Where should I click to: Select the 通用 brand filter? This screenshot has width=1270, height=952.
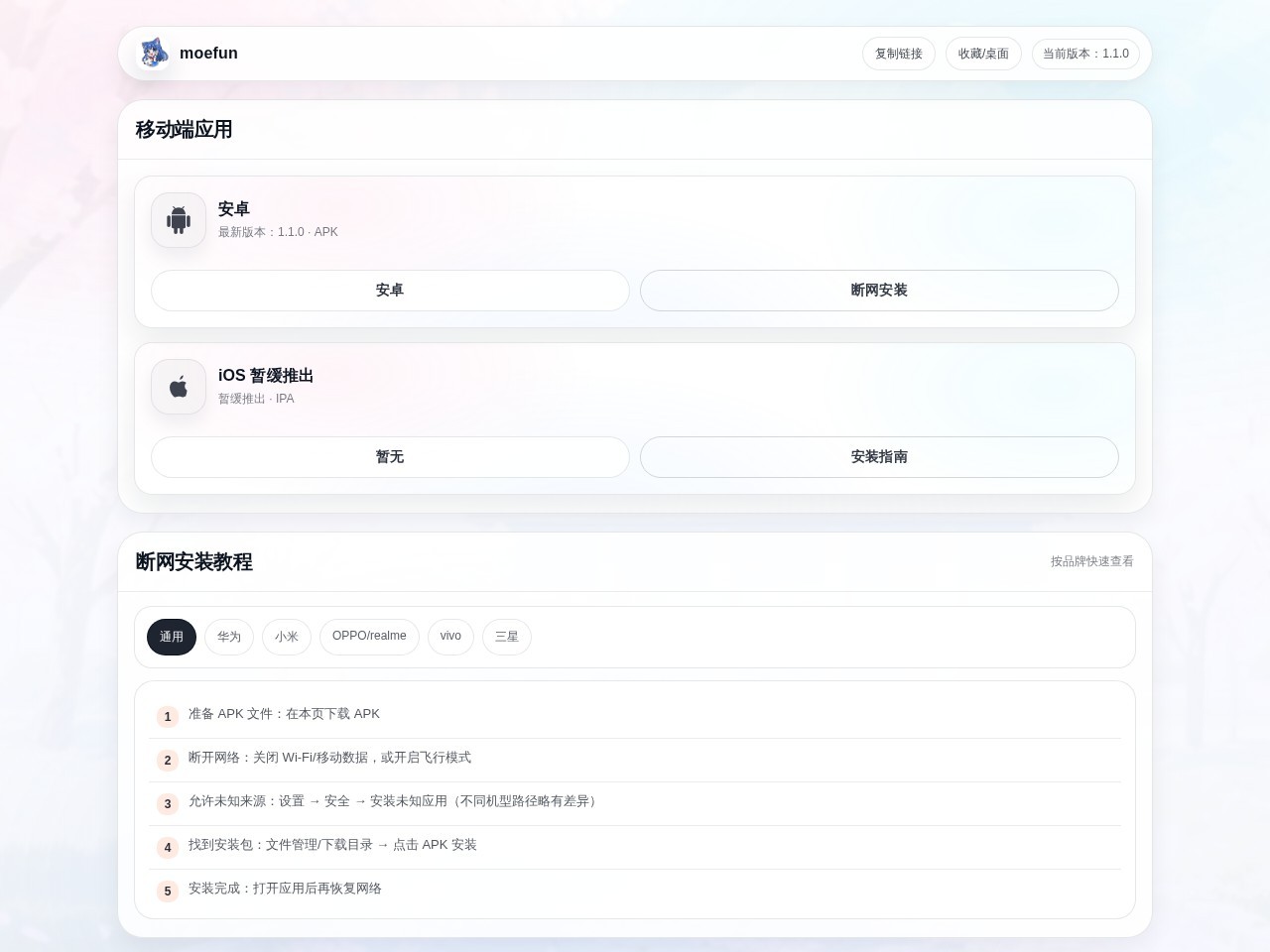point(172,637)
